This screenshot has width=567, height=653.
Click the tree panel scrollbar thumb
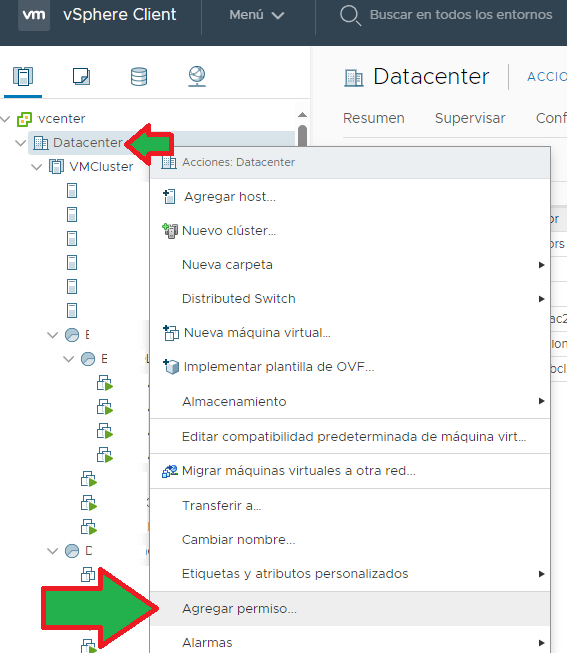(302, 135)
